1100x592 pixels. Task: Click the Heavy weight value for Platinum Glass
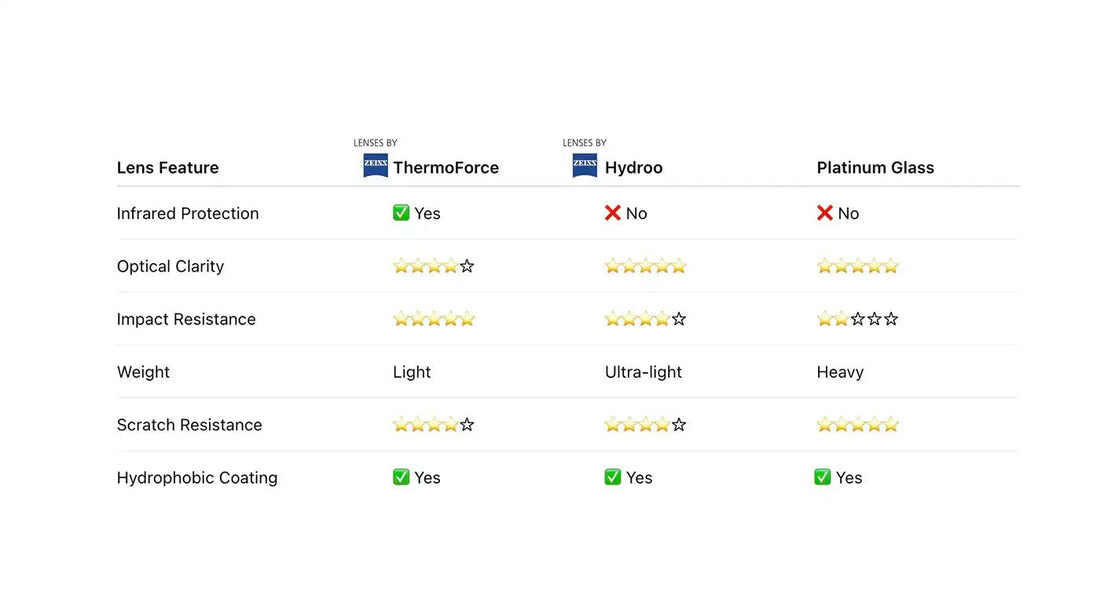point(840,372)
